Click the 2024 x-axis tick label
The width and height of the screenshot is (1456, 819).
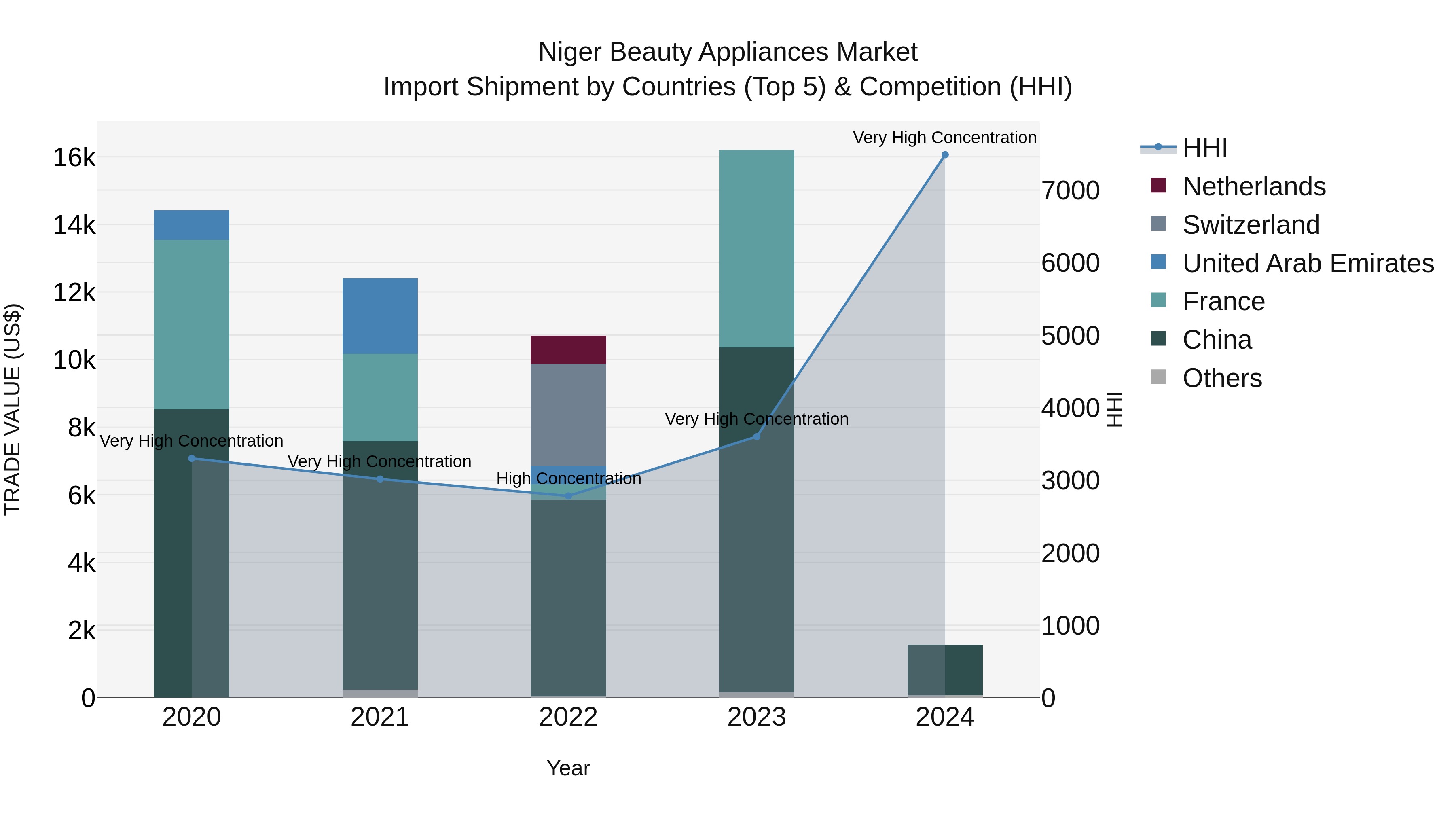coord(945,717)
